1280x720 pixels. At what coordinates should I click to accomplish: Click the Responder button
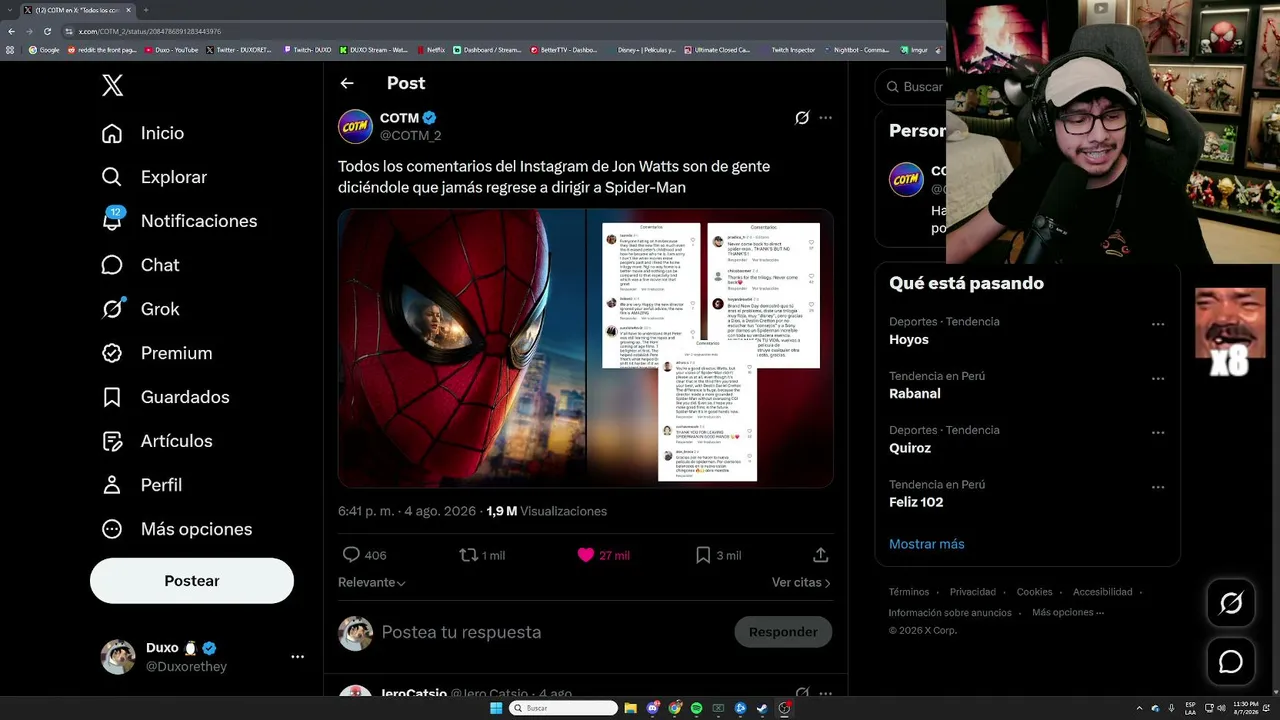[783, 632]
